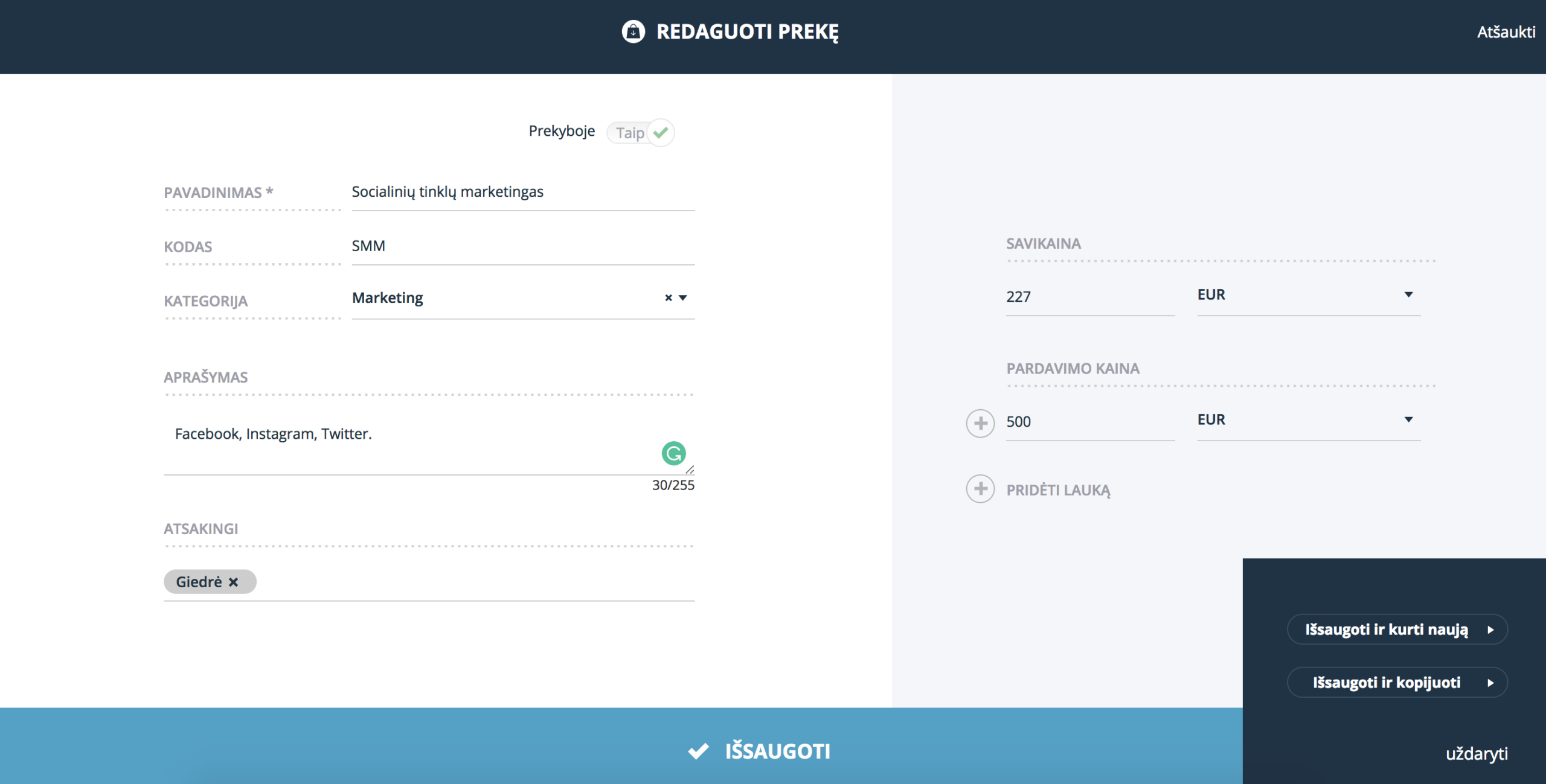Click the Išsaugoti save button
Screen dimensions: 1546x784
coord(759,751)
